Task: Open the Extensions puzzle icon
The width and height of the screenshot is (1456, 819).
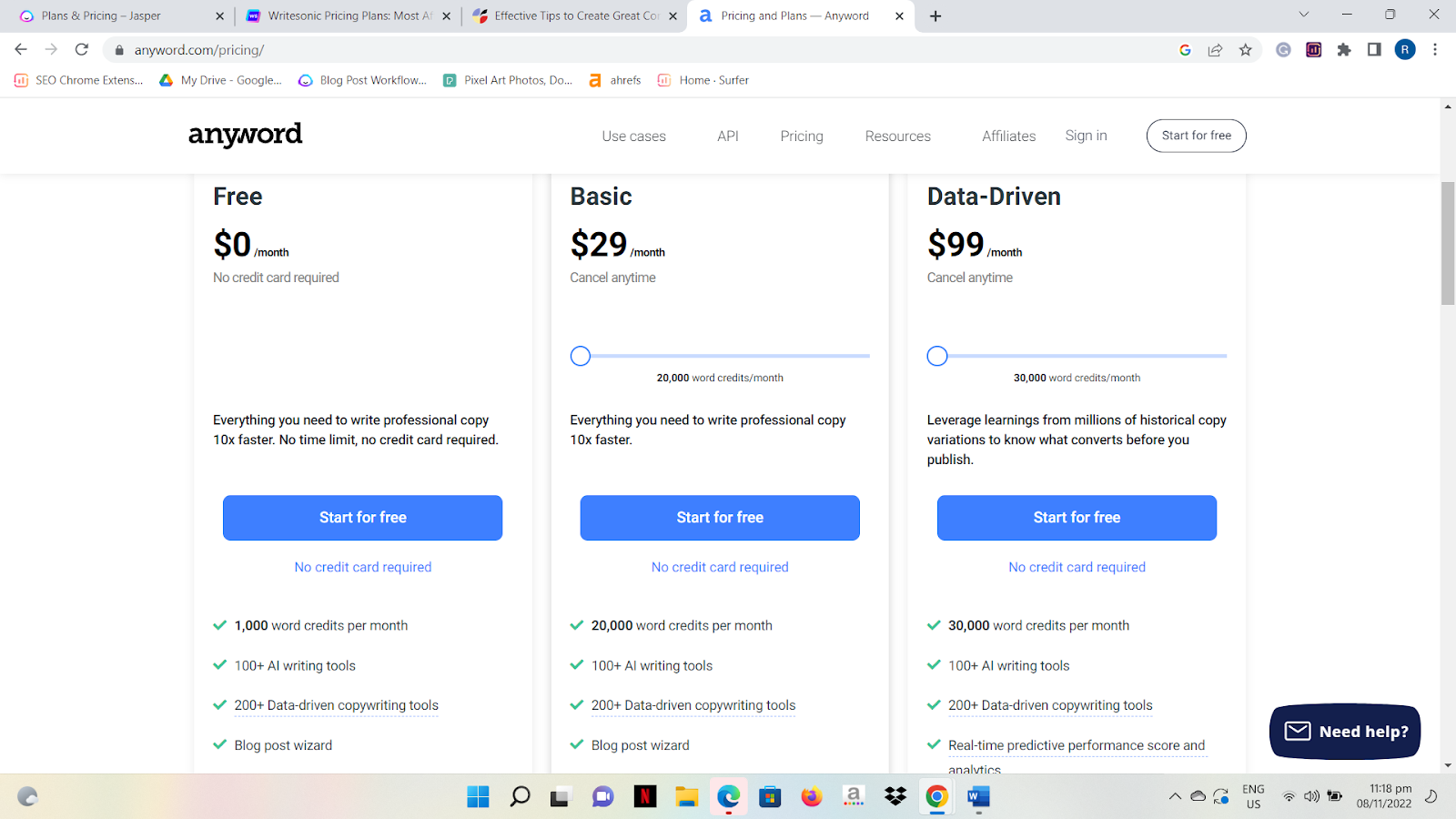Action: coord(1344,50)
